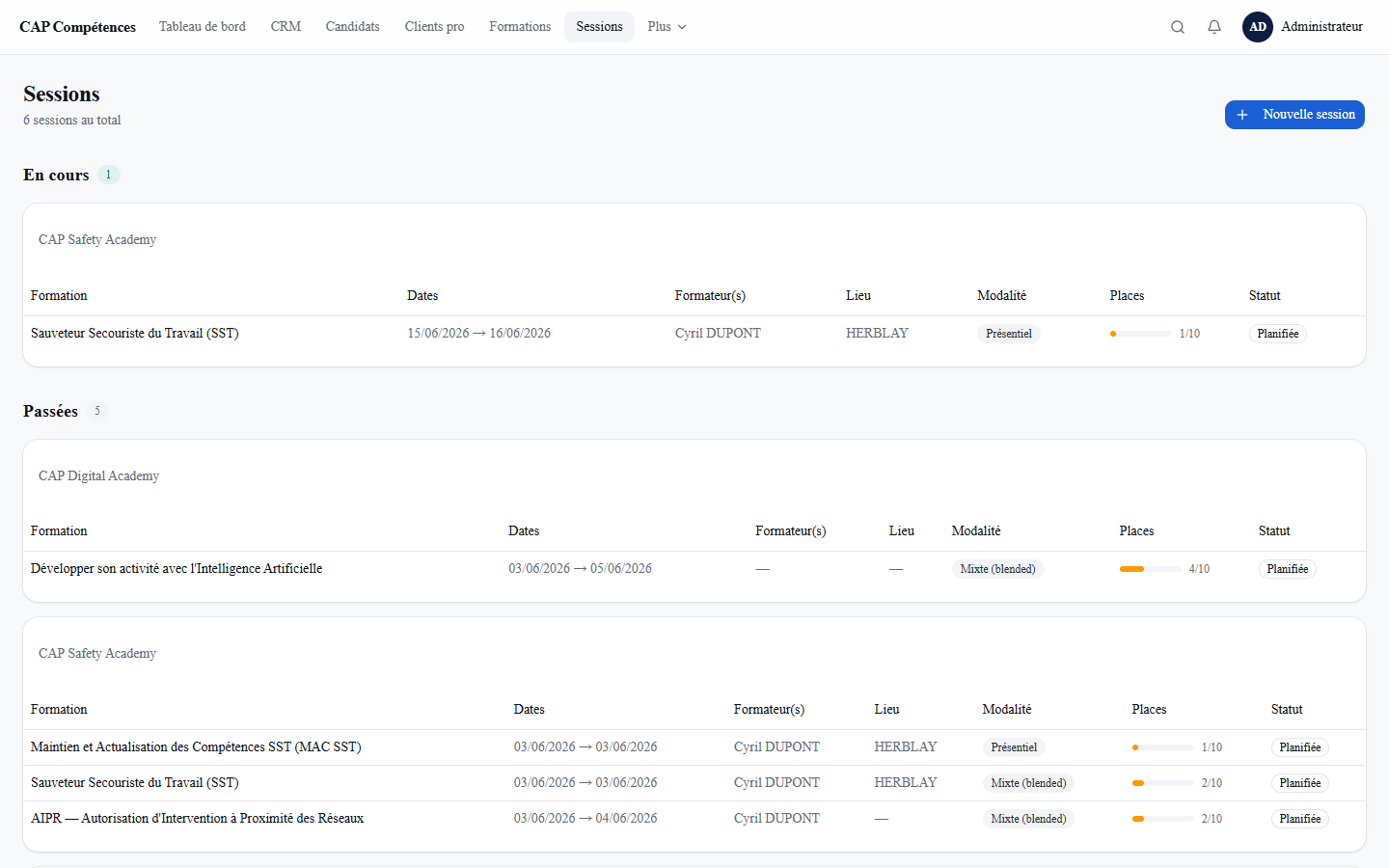
Task: Open the search magnifier icon
Action: [1178, 27]
